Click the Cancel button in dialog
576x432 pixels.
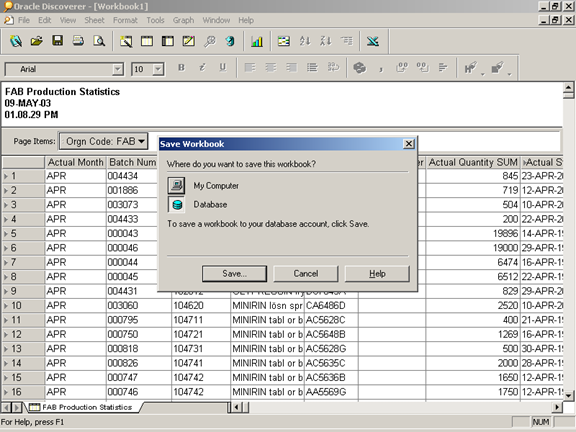(306, 274)
